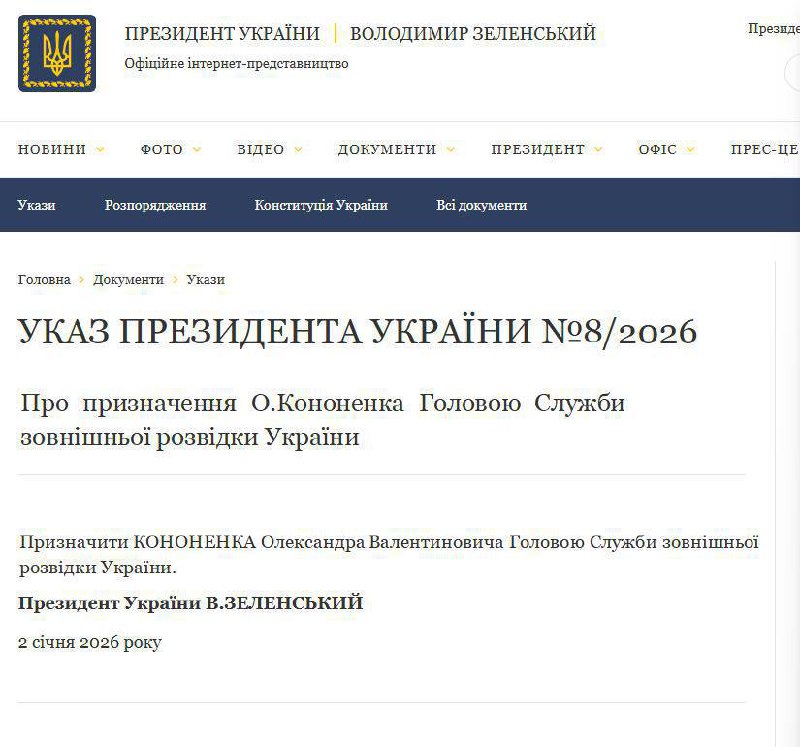Click the Документи breadcrumb link
The height and width of the screenshot is (747, 800).
pyautogui.click(x=128, y=280)
